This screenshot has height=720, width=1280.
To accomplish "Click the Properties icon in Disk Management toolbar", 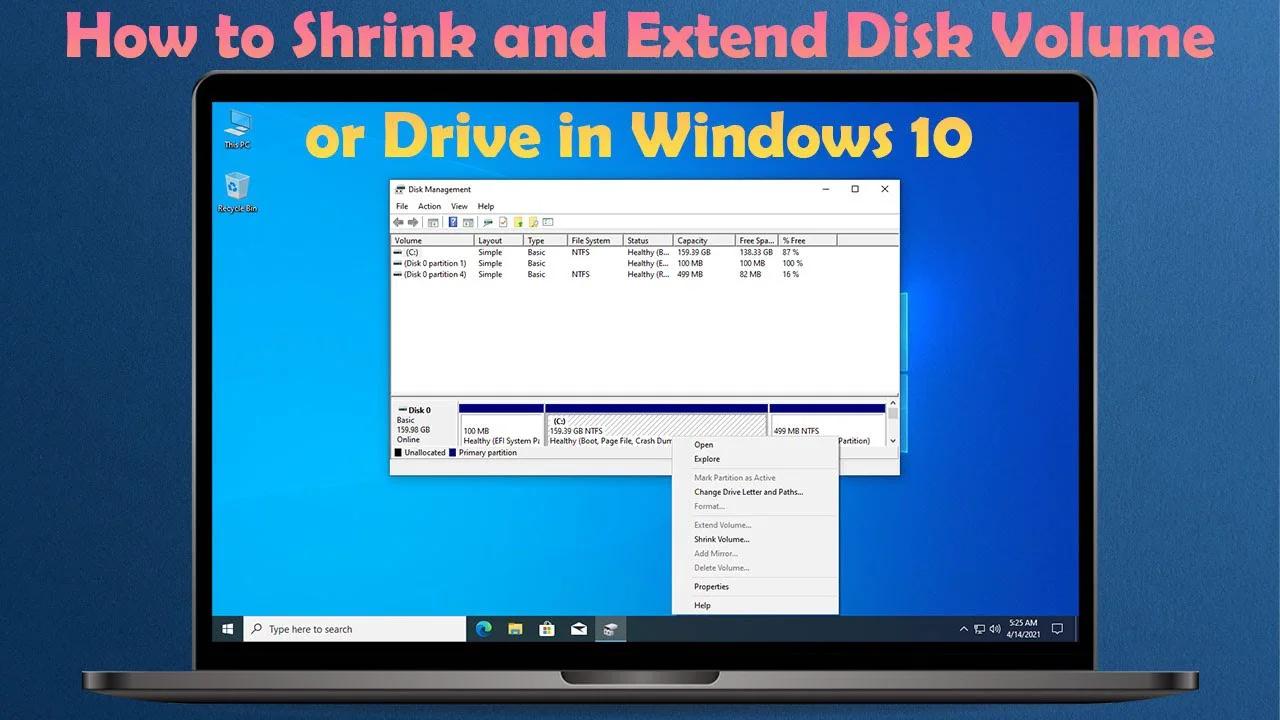I will click(502, 222).
